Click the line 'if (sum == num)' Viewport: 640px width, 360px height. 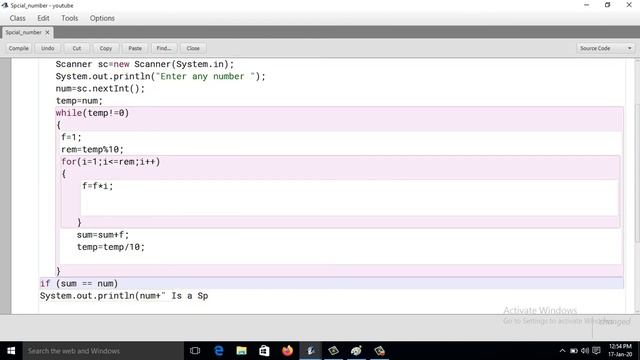click(x=79, y=283)
